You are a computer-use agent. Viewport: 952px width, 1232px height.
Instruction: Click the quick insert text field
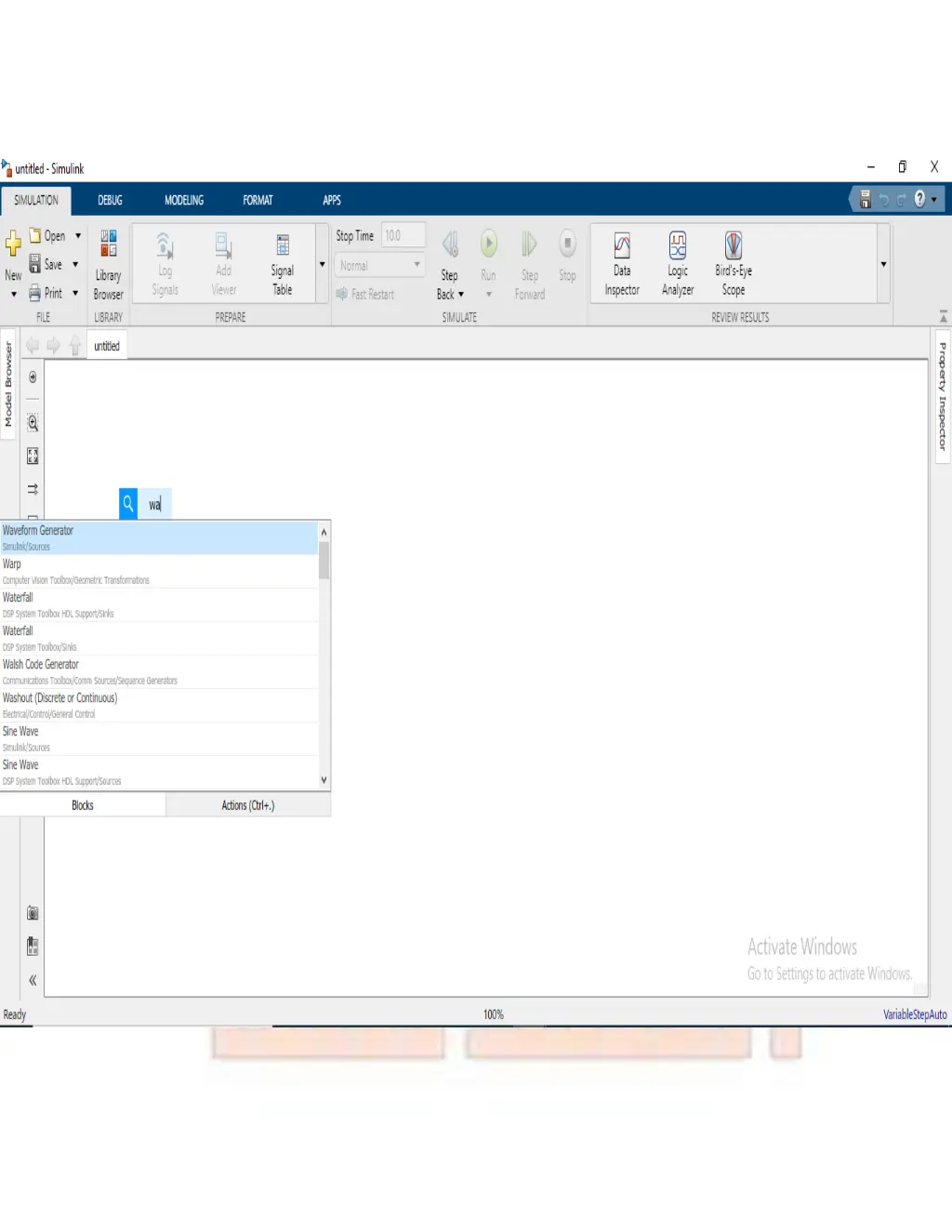(x=155, y=504)
